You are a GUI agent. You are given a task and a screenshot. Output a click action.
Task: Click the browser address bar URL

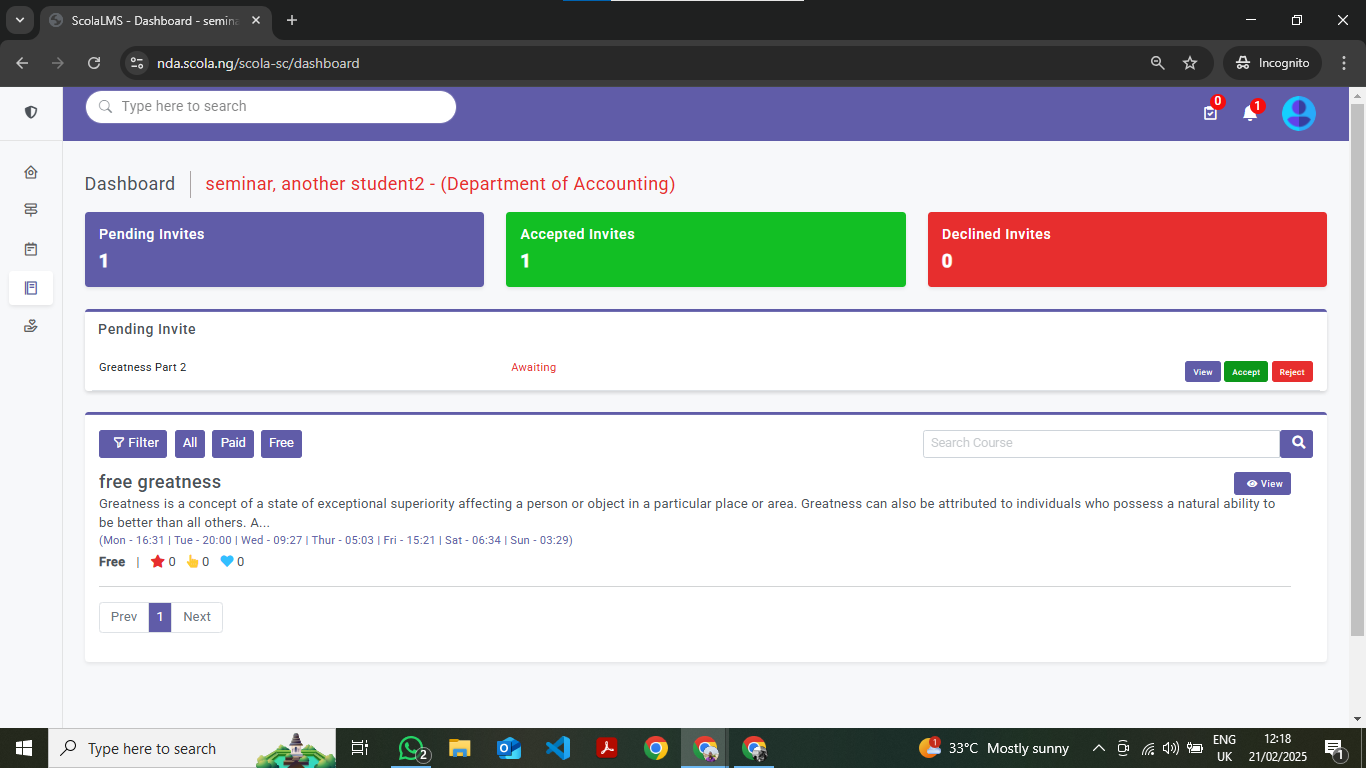click(258, 63)
